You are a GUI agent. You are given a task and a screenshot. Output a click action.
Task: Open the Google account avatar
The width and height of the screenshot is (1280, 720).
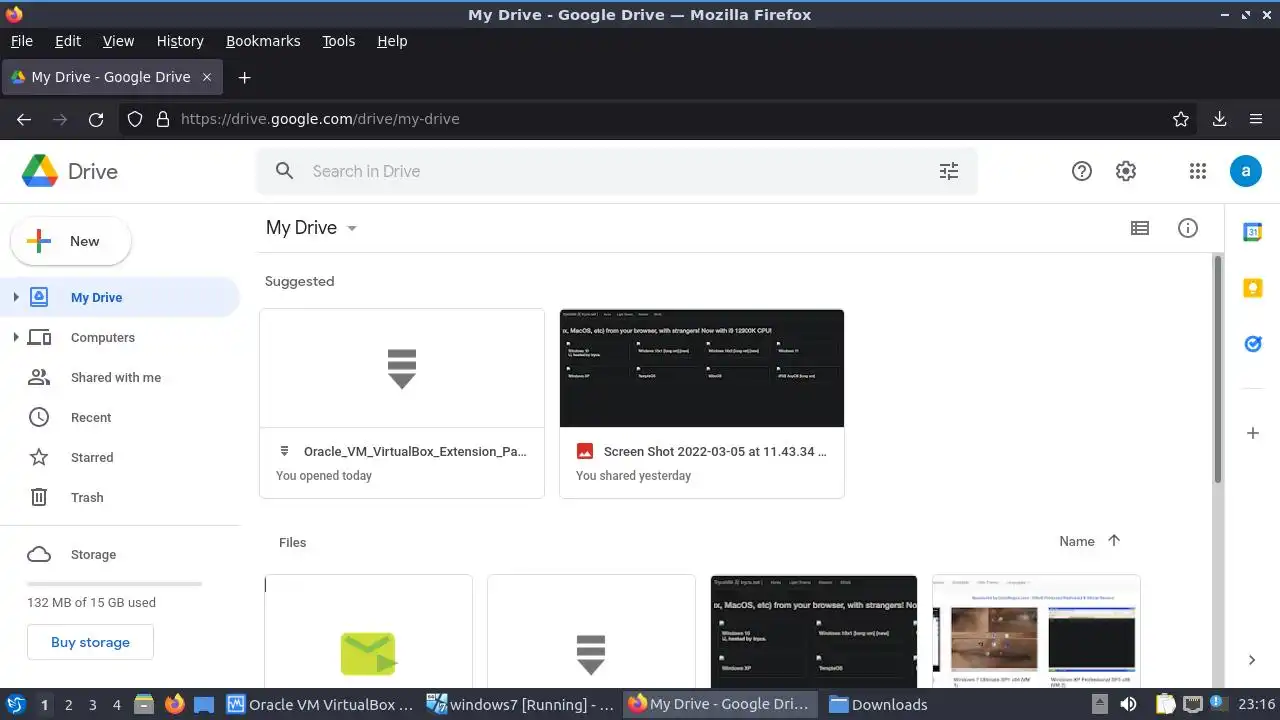1245,171
